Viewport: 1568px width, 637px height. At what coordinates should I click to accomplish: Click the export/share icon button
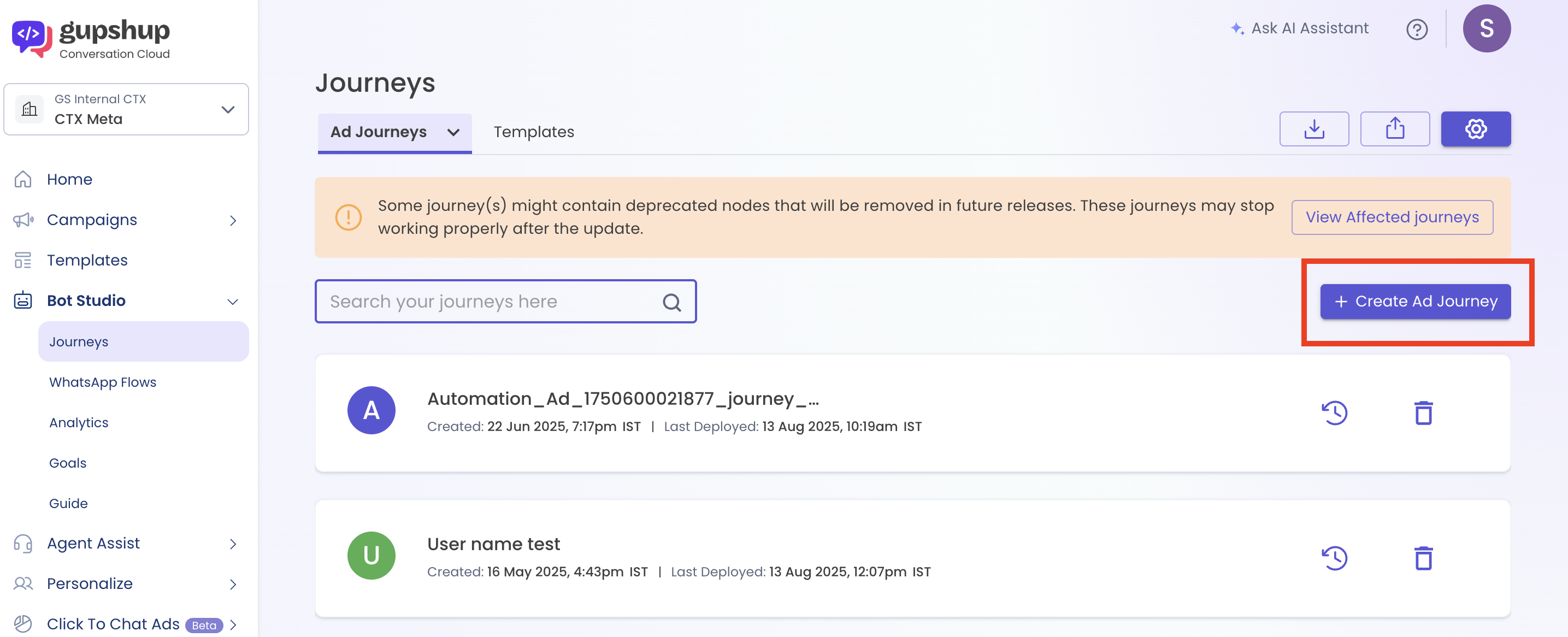pos(1394,129)
